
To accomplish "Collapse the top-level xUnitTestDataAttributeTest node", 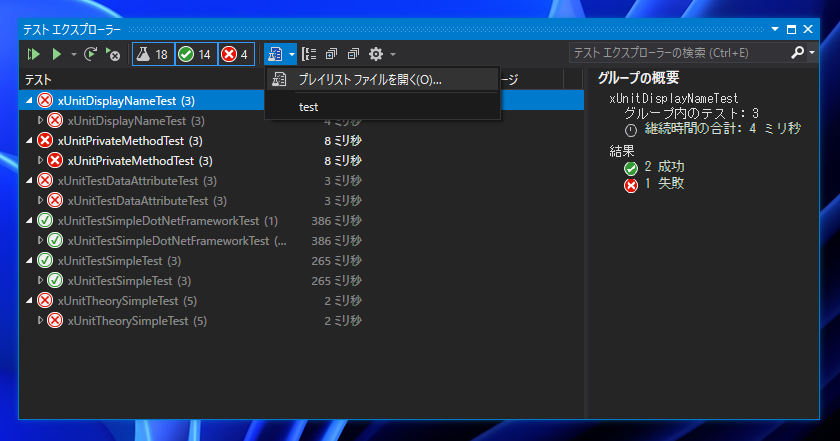I will pyautogui.click(x=29, y=181).
